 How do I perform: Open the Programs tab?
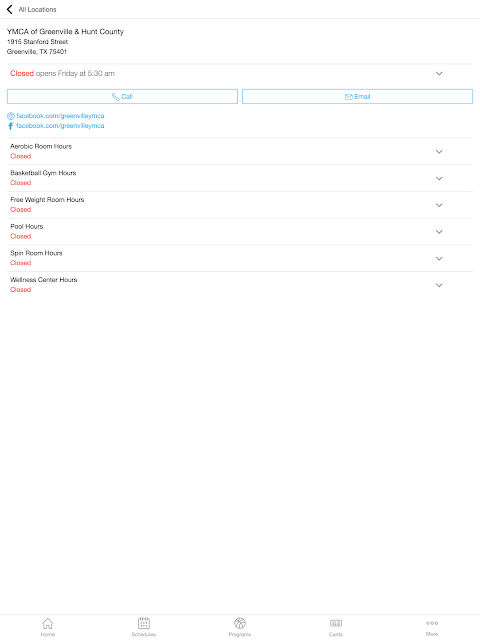coord(240,627)
